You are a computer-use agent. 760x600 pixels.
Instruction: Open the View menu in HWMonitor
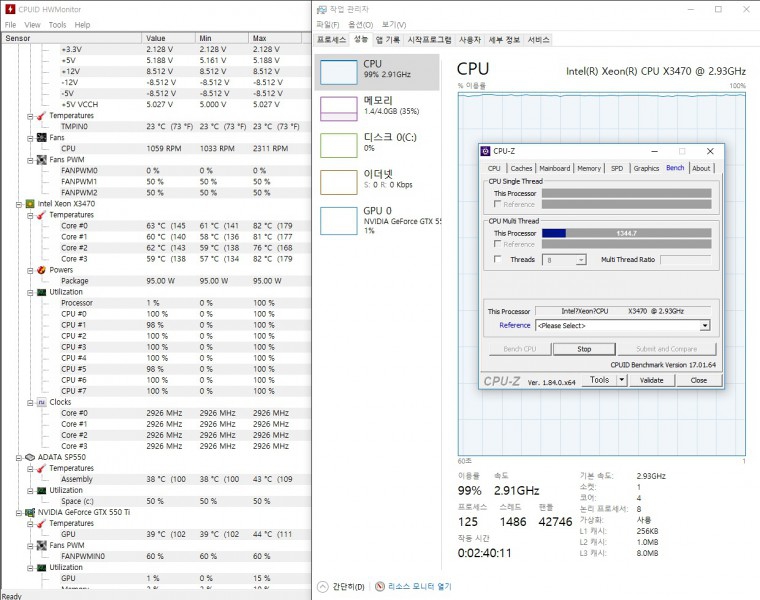[x=32, y=25]
